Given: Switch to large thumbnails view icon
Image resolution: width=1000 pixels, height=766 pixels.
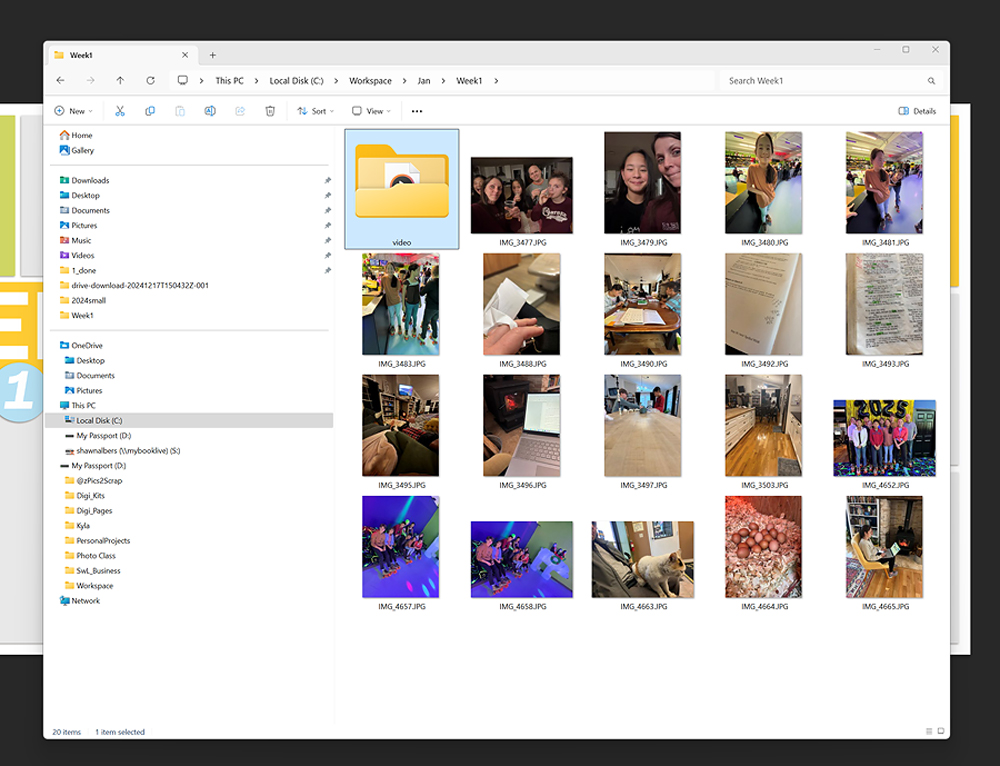Looking at the screenshot, I should 941,732.
